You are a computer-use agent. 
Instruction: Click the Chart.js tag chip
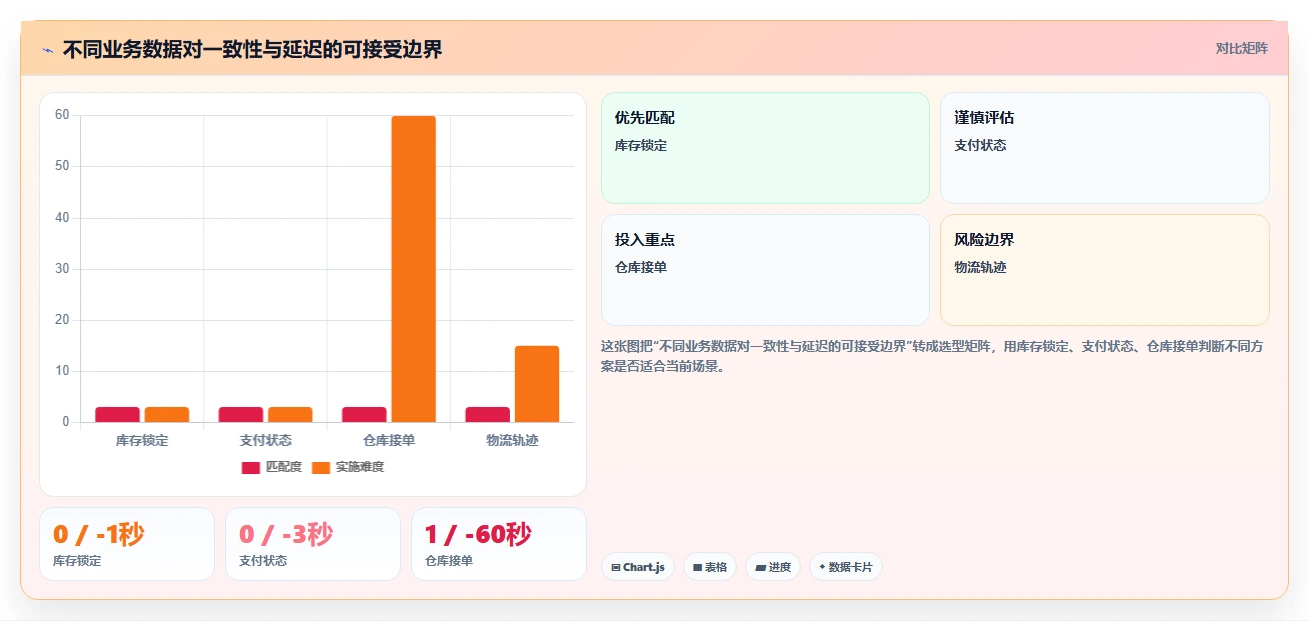click(638, 567)
